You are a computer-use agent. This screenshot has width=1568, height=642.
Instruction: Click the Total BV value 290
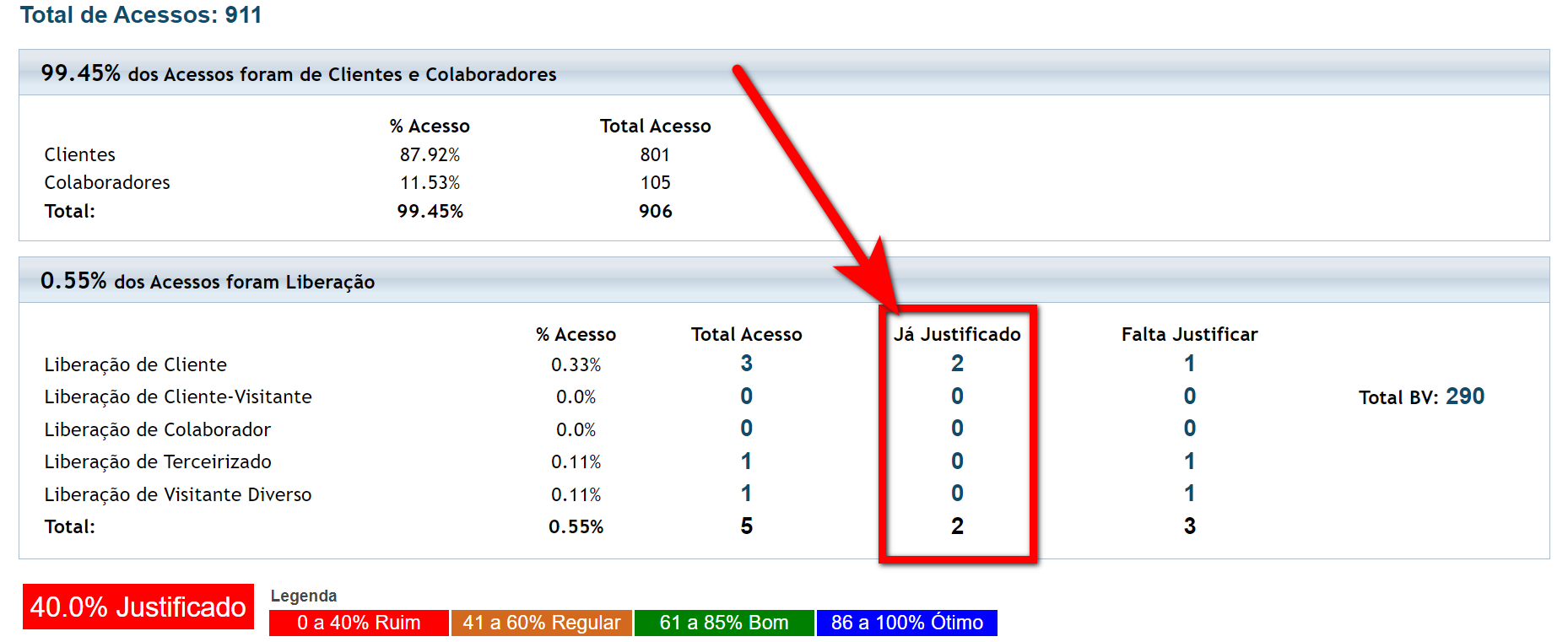click(1464, 397)
